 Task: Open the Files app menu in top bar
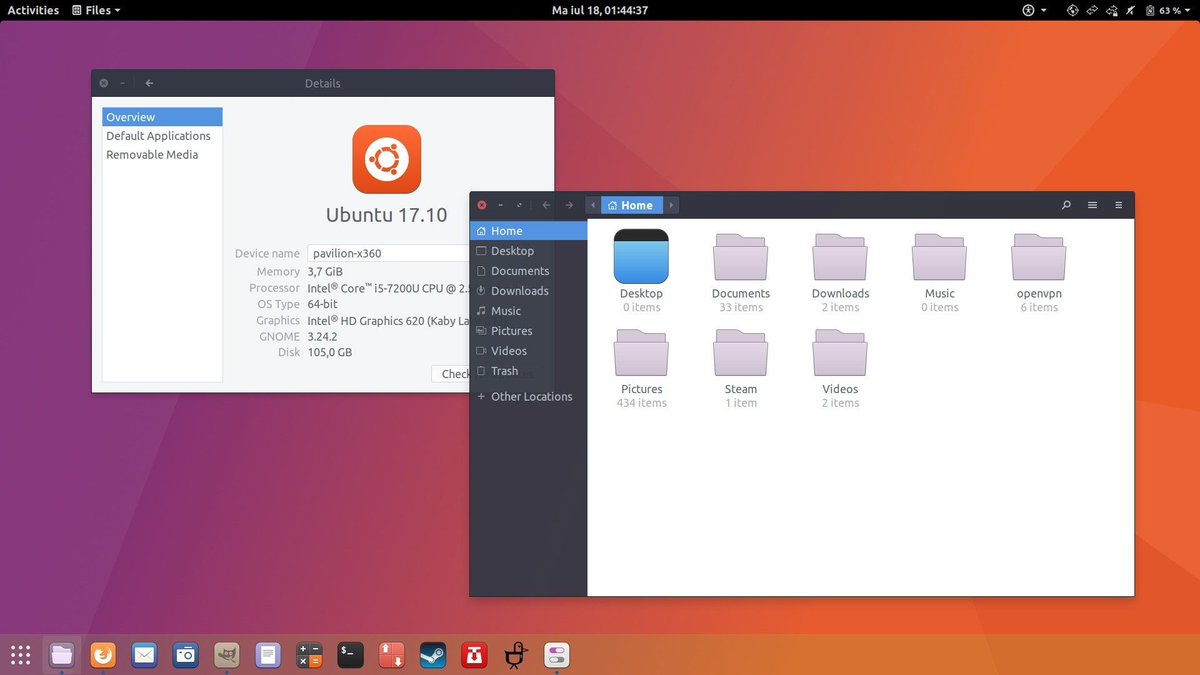click(96, 10)
